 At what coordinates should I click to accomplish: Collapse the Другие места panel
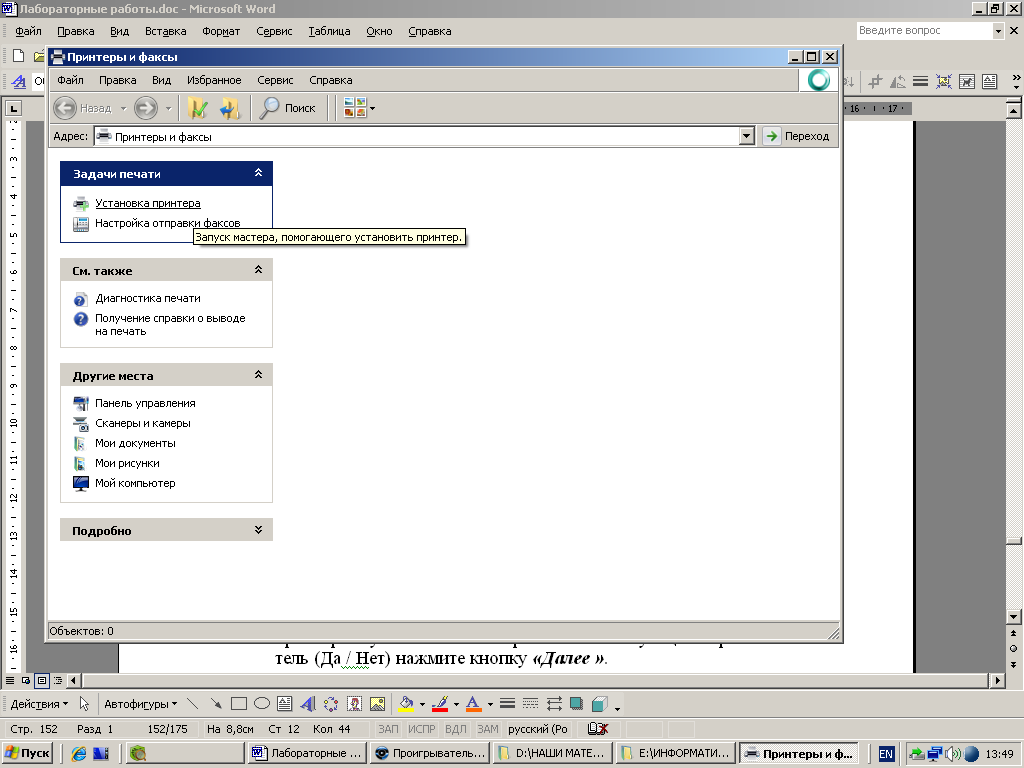tap(259, 375)
